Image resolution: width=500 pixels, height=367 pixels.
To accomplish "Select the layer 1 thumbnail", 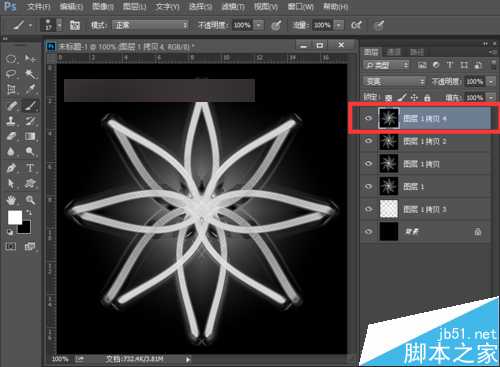I will (389, 186).
